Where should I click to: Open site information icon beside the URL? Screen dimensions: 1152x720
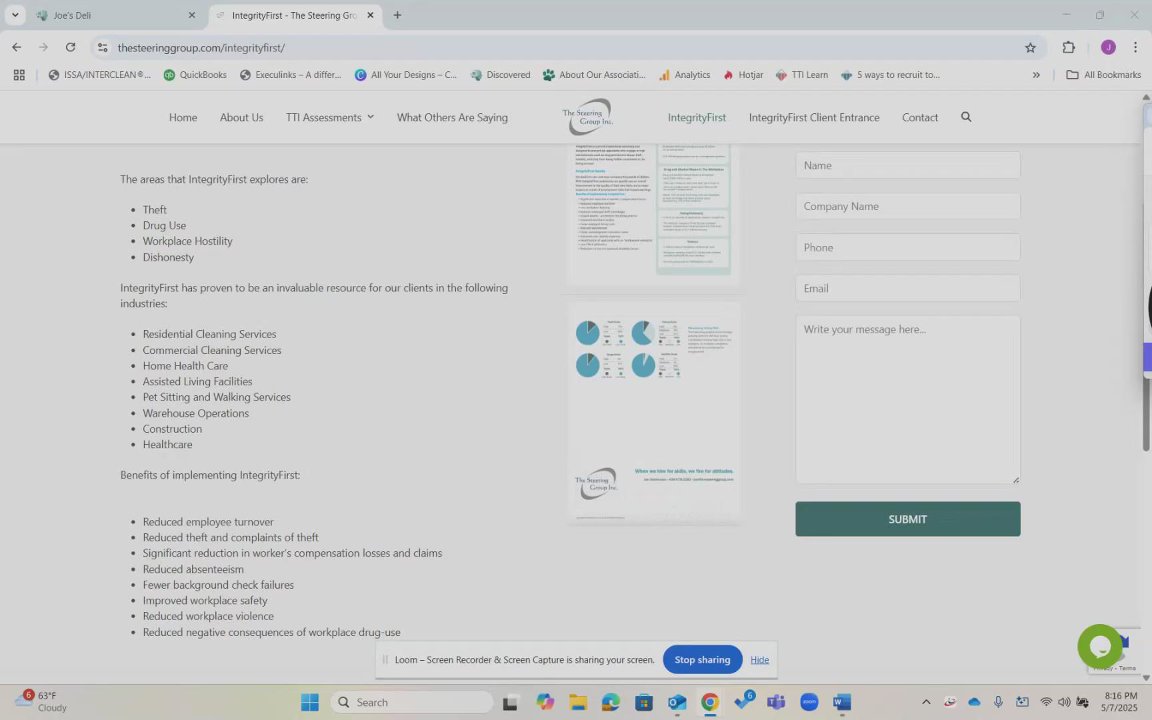[x=102, y=48]
